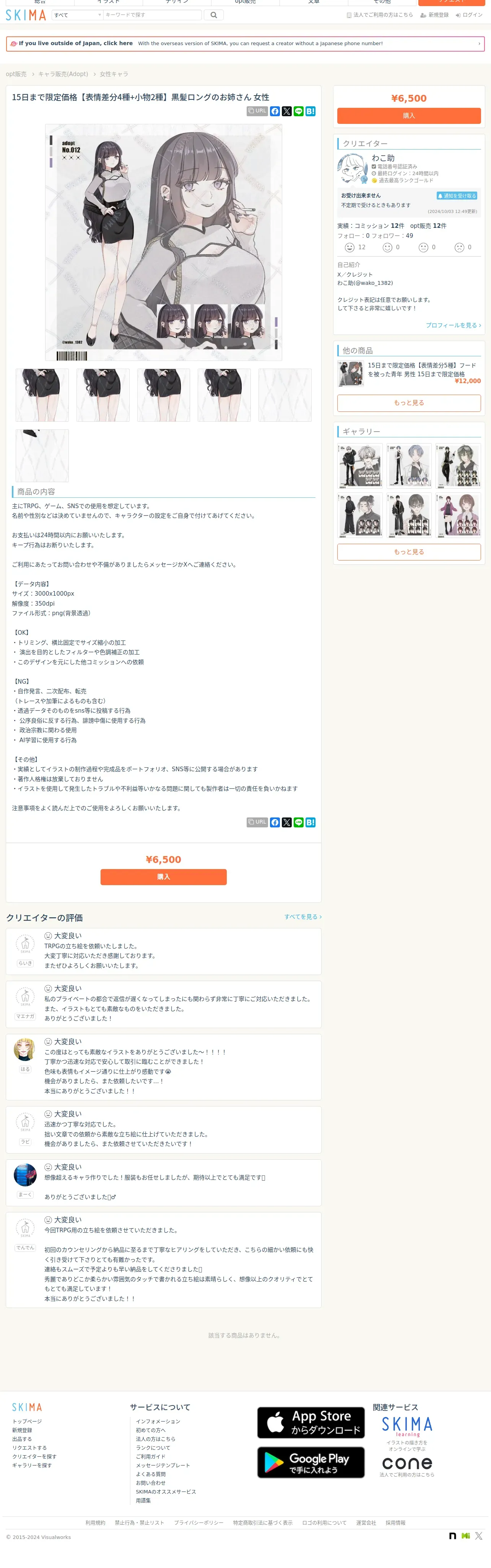Click the top orange 購入 button
Viewport: 491px width, 1568px height.
(409, 115)
